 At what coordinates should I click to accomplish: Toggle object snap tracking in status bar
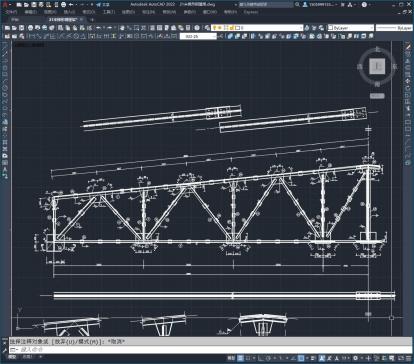click(293, 358)
